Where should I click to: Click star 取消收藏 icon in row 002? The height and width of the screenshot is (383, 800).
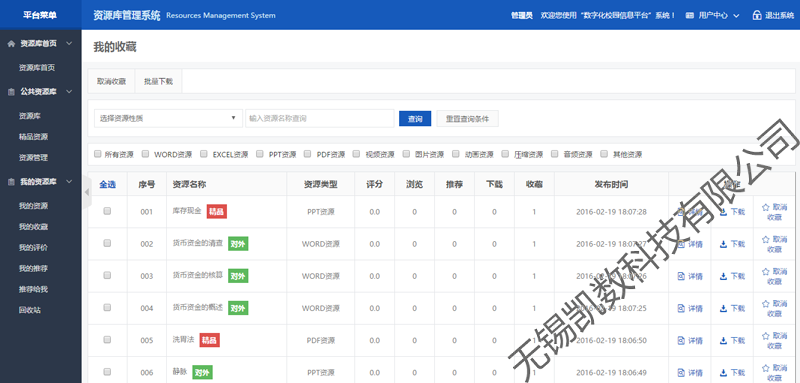click(x=765, y=239)
